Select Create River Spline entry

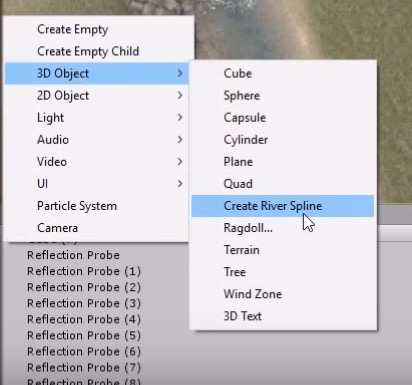tap(283, 206)
